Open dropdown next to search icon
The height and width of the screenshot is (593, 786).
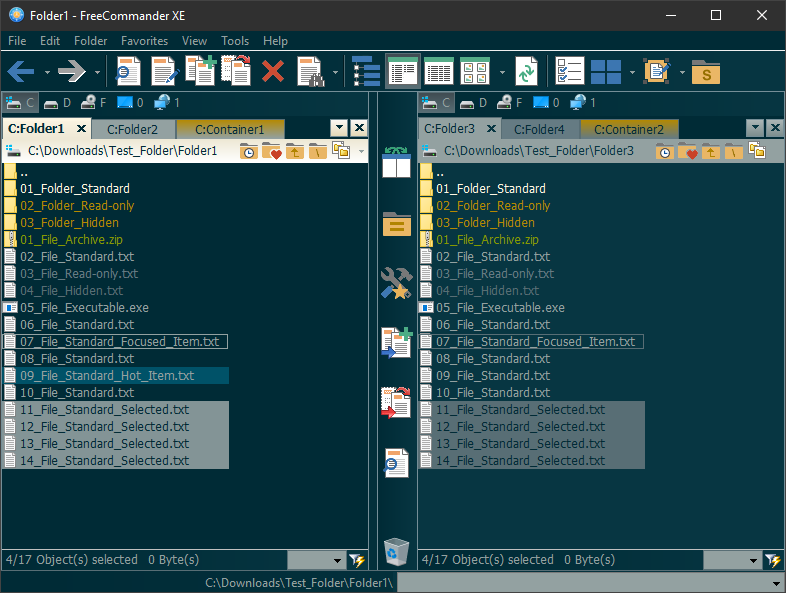click(x=335, y=73)
